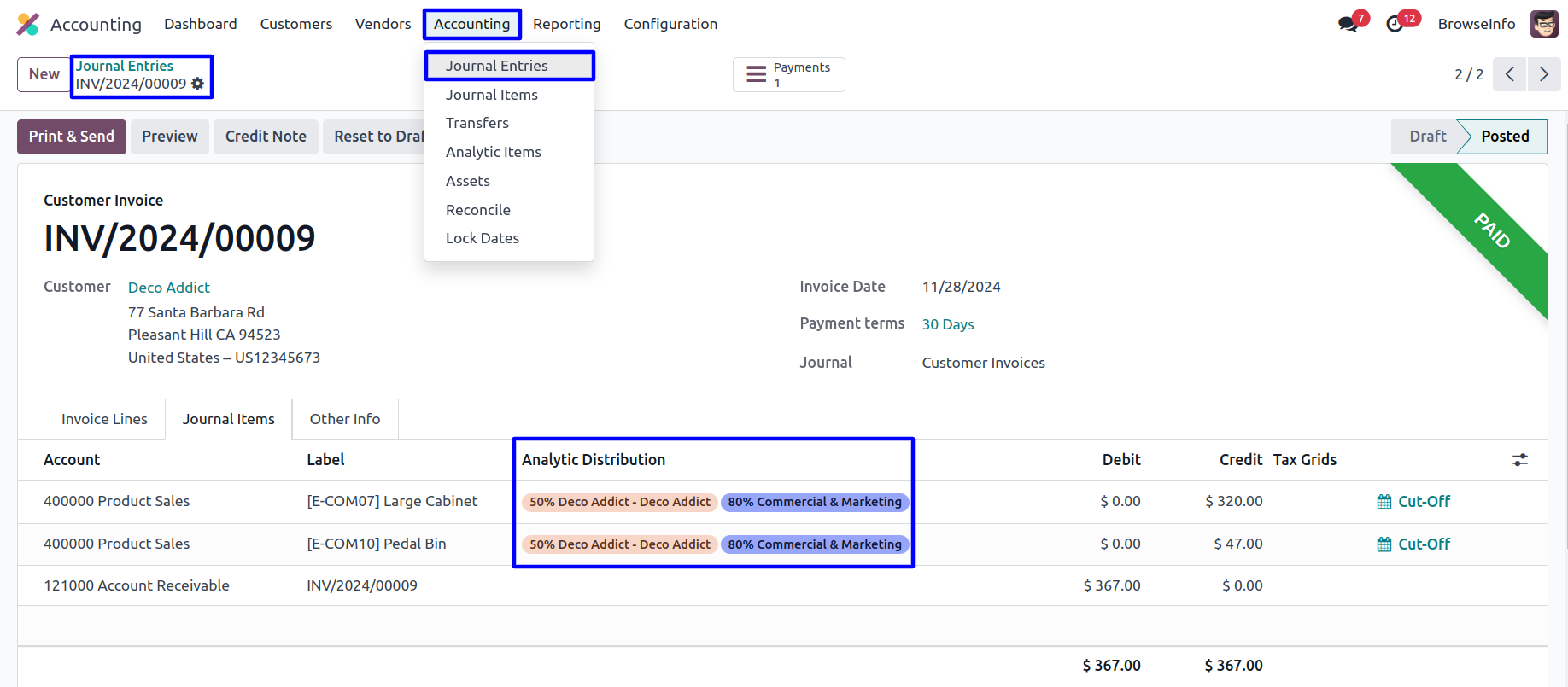1568x687 pixels.
Task: Open column settings adjust icon in table
Action: point(1520,460)
